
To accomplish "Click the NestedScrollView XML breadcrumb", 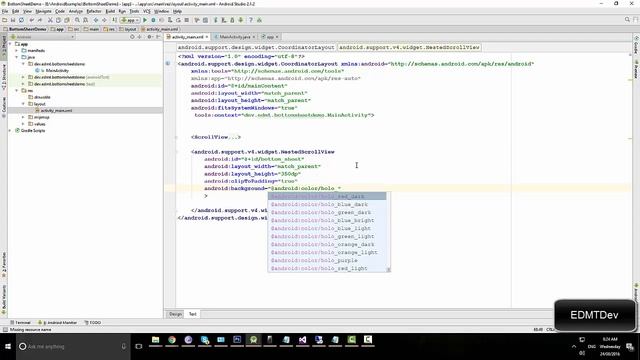I will pos(409,47).
